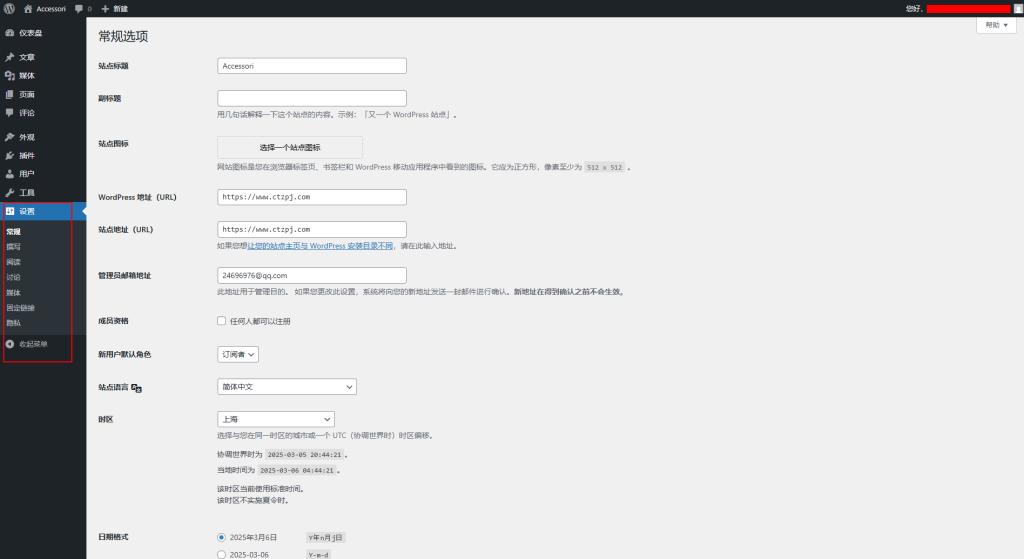The width and height of the screenshot is (1024, 559).
Task: Open the 媒体 settings submenu item
Action: pos(14,293)
